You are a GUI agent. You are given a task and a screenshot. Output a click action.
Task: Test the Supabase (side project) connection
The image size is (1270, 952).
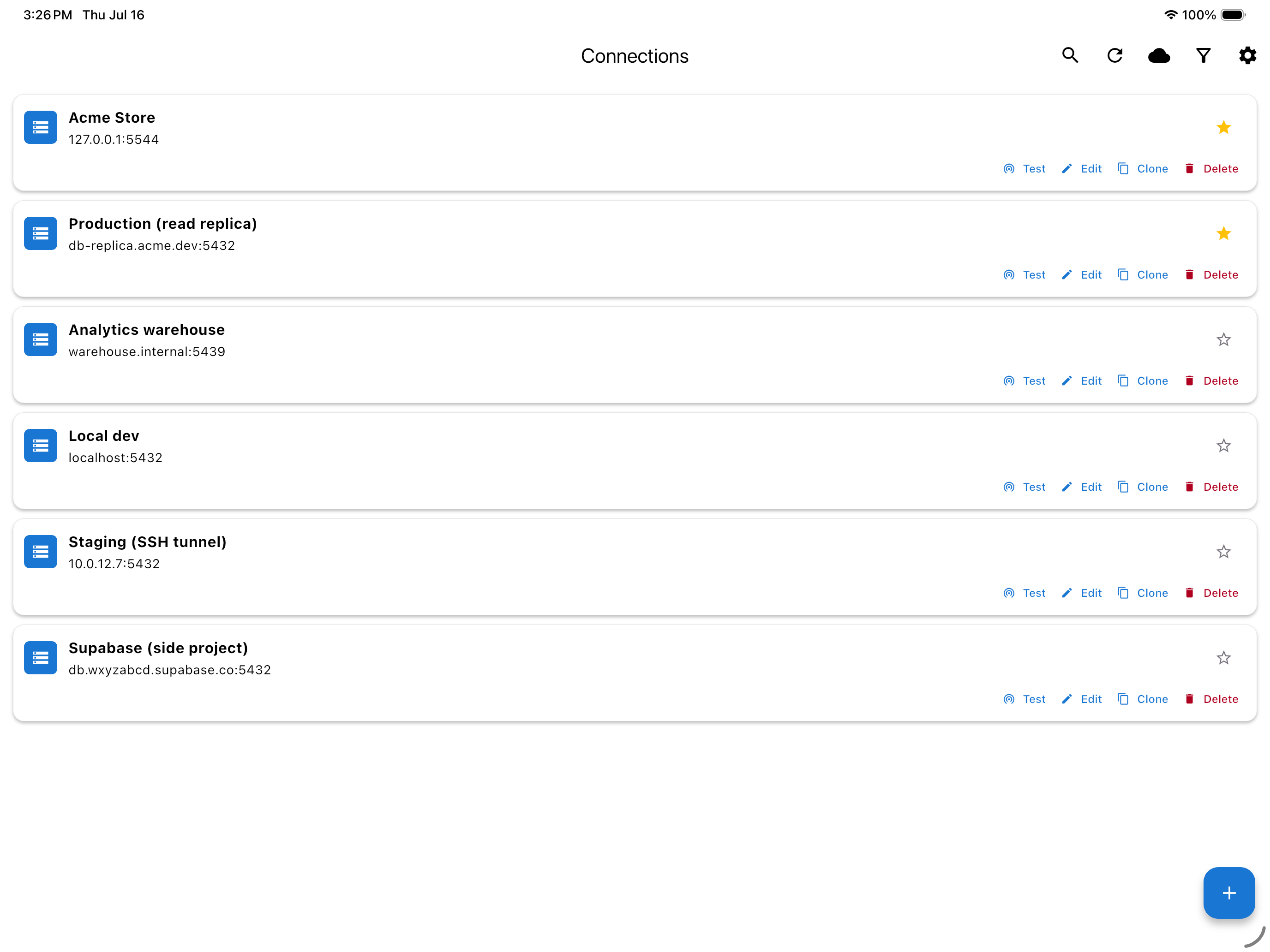tap(1024, 700)
